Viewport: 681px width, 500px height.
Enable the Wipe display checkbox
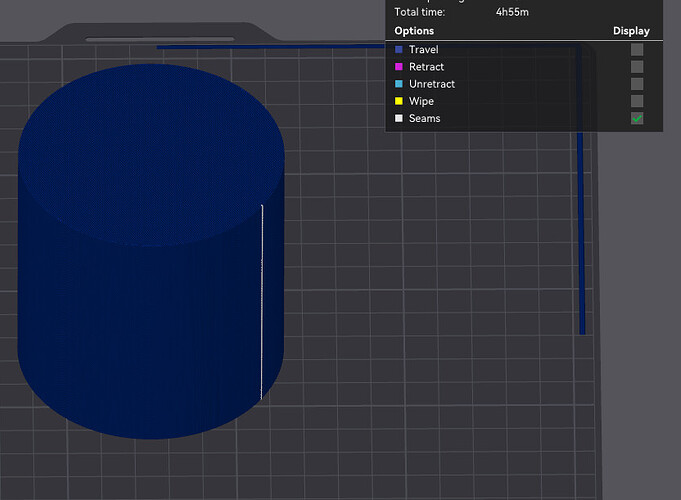click(x=637, y=101)
